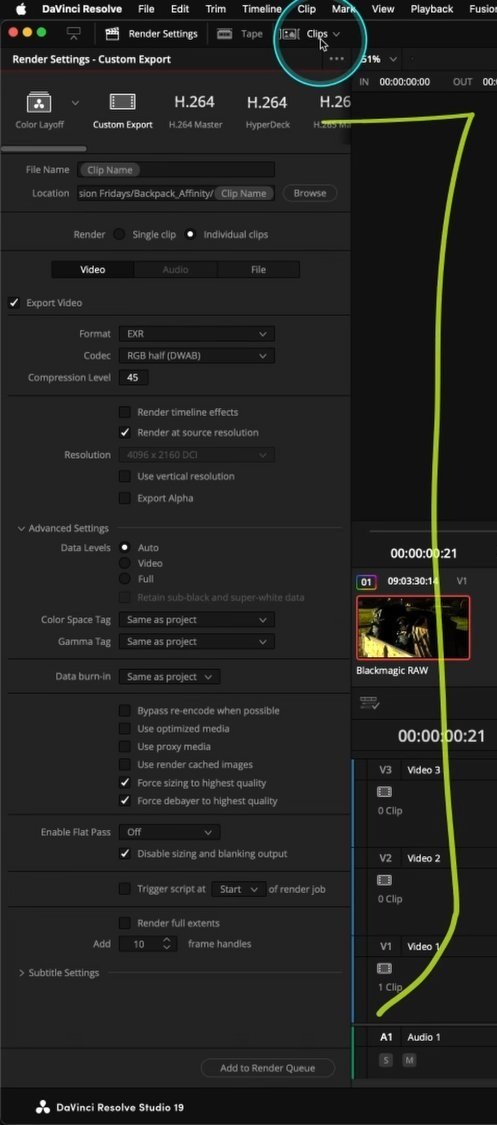Screen dimensions: 497x1125
Task: Click the Browse button
Action: pyautogui.click(x=310, y=193)
